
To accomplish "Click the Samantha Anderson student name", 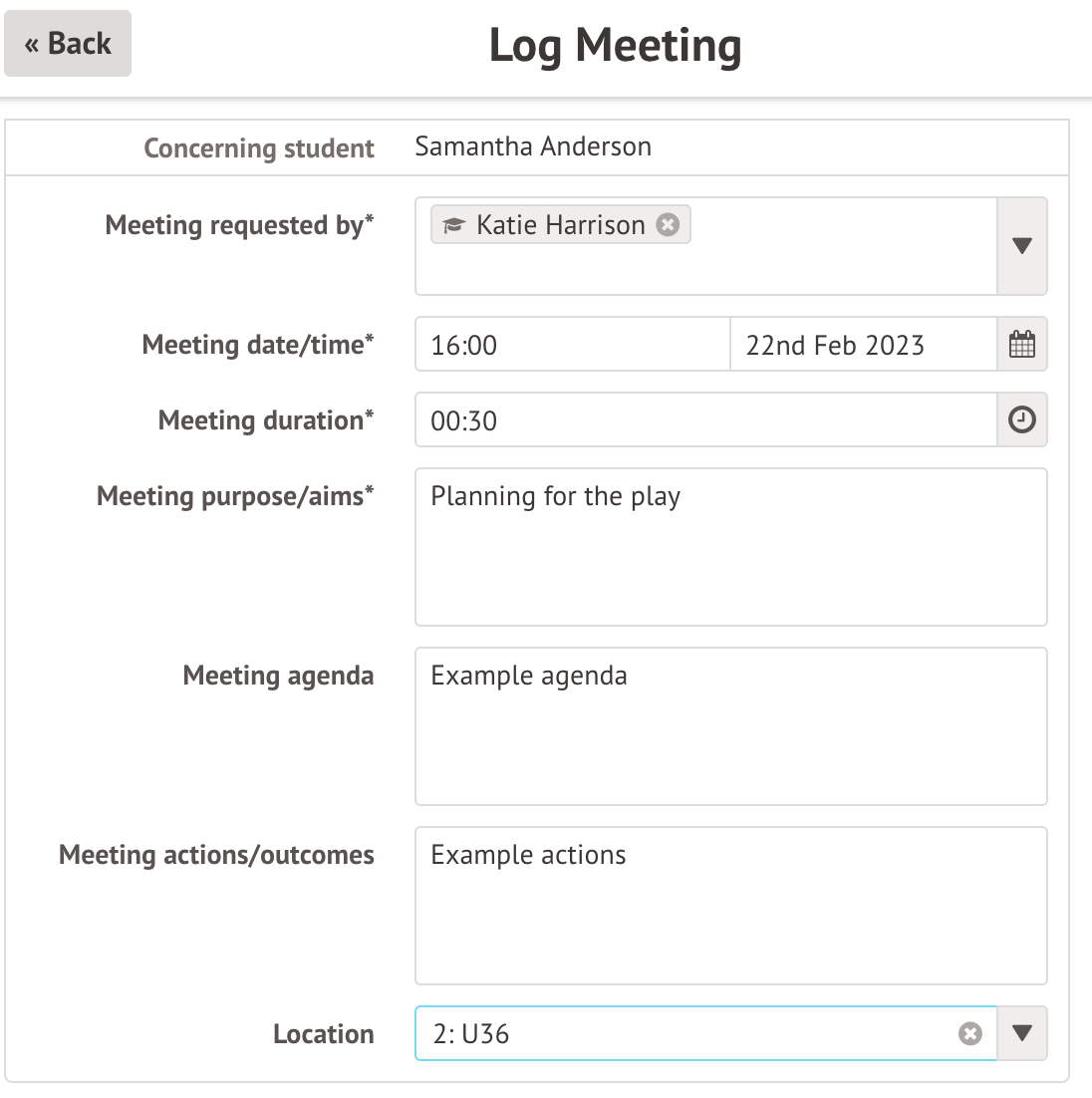I will tap(533, 146).
